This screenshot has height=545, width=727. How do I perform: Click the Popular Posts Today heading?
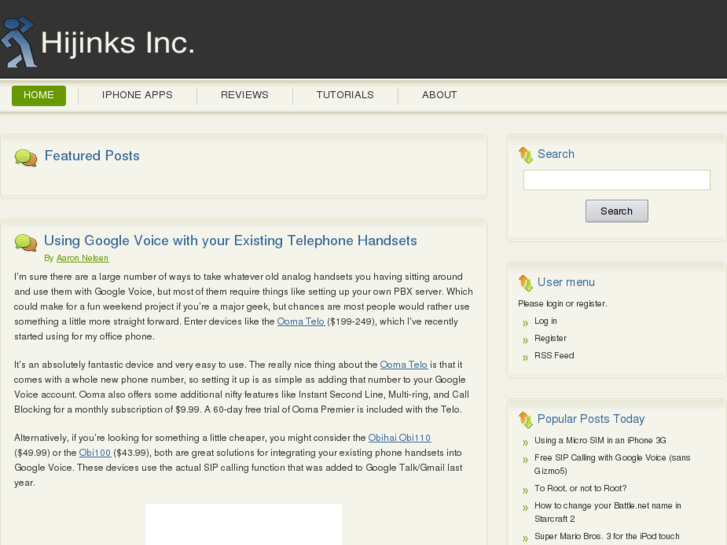(591, 419)
